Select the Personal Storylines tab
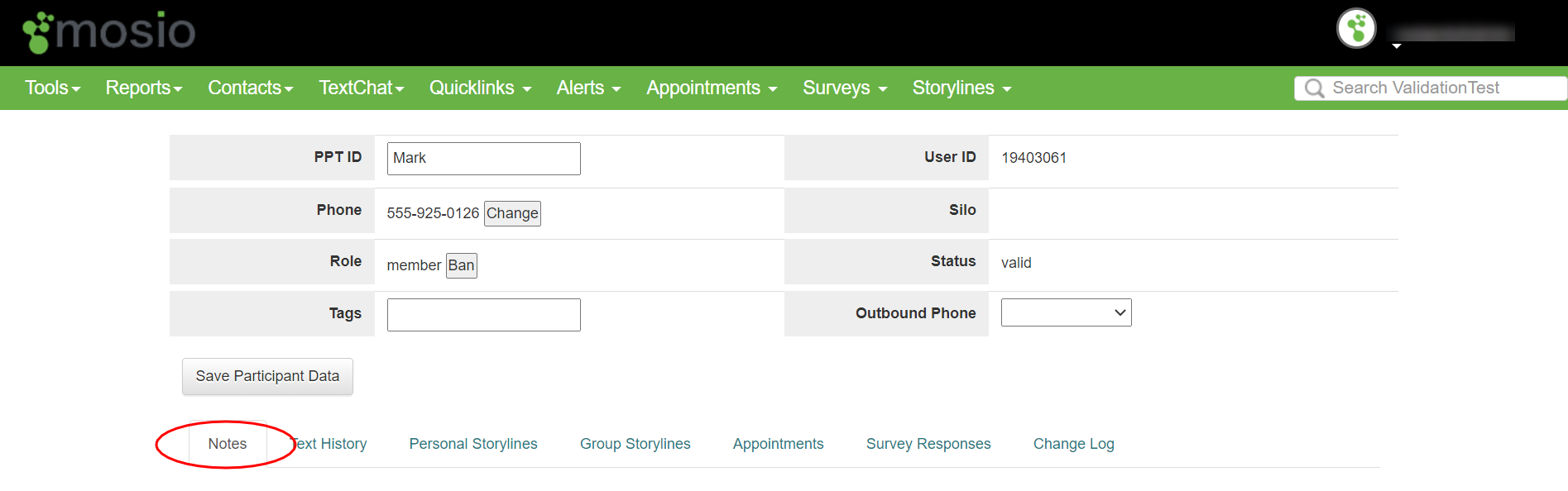 [473, 444]
